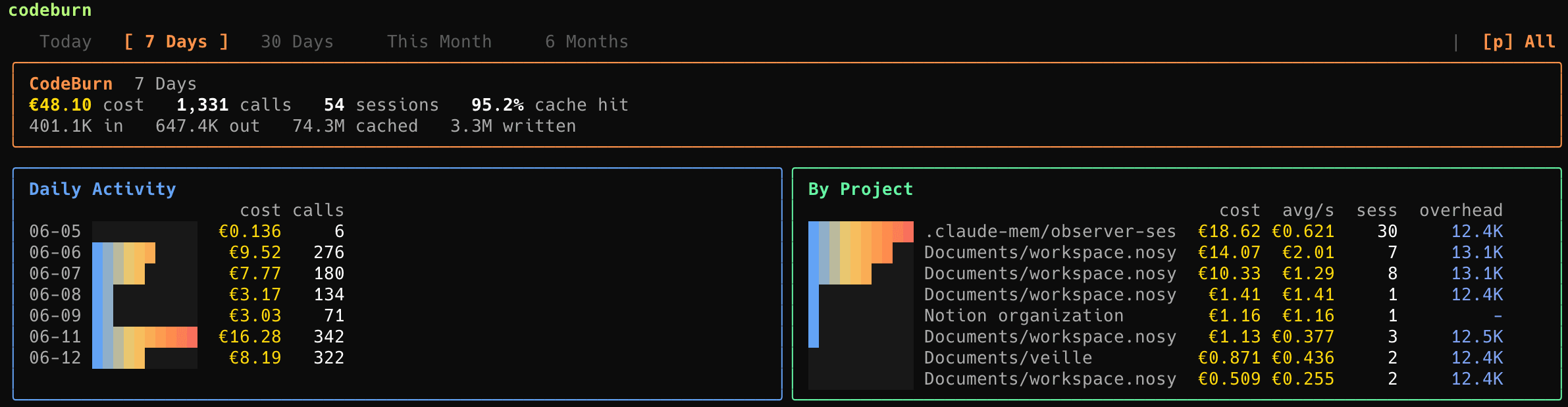Switch to the Today period tab
This screenshot has height=407, width=1568.
(x=65, y=41)
